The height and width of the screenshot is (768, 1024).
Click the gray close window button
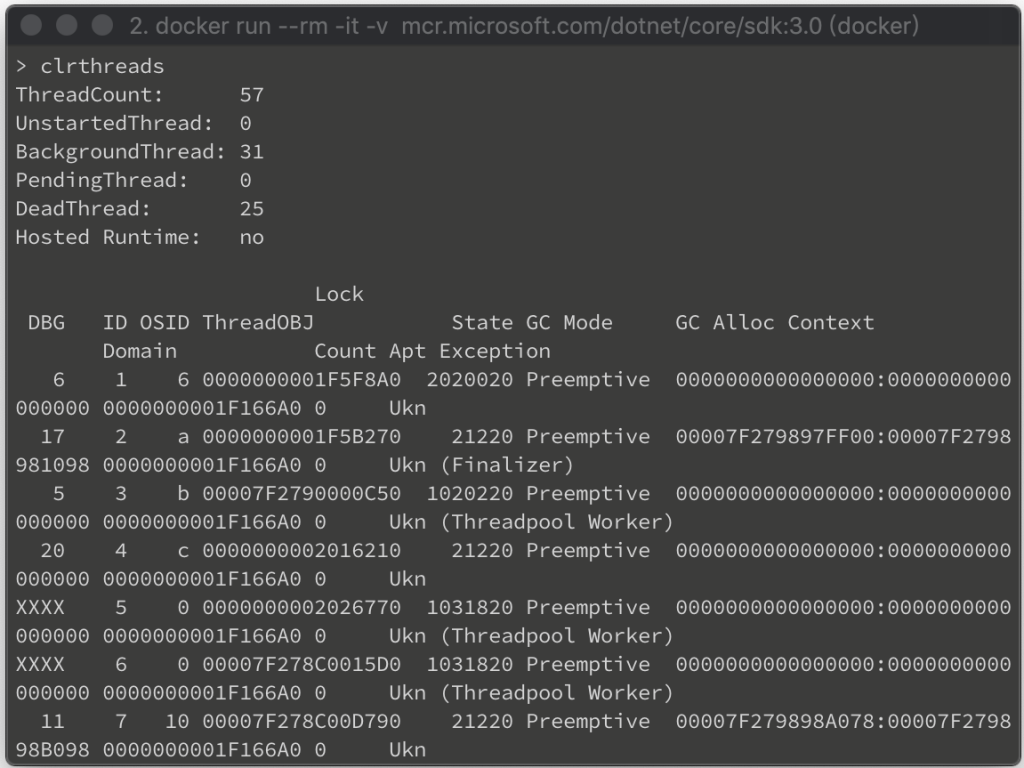click(31, 25)
